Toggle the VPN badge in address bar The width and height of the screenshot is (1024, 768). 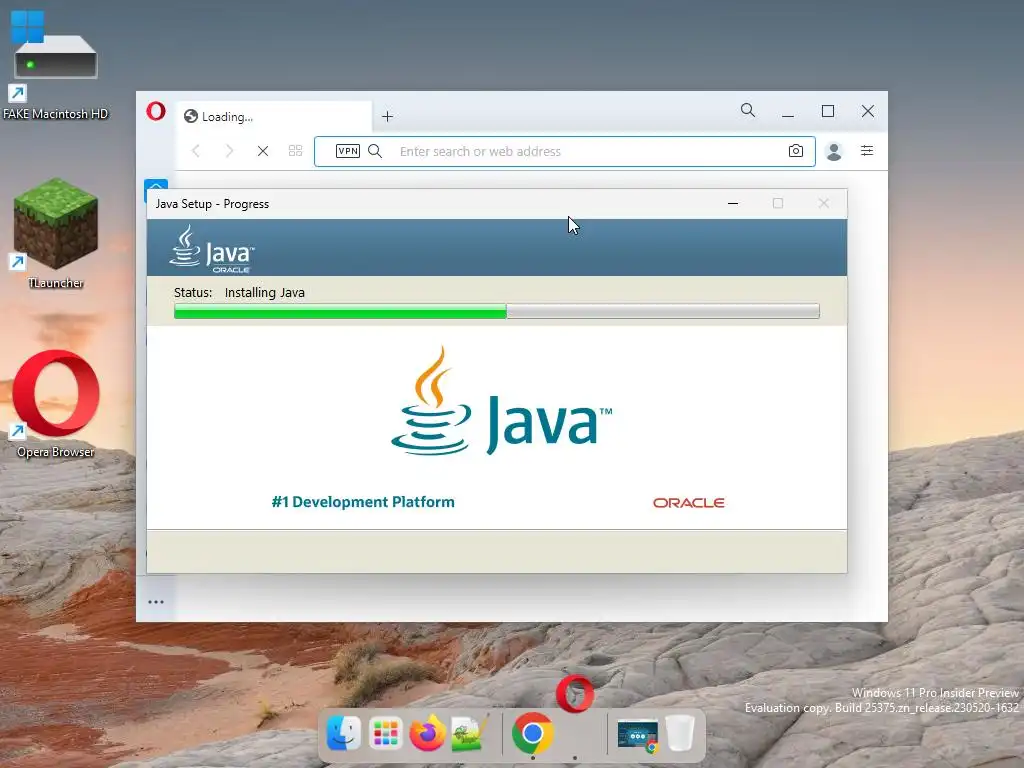pos(347,151)
